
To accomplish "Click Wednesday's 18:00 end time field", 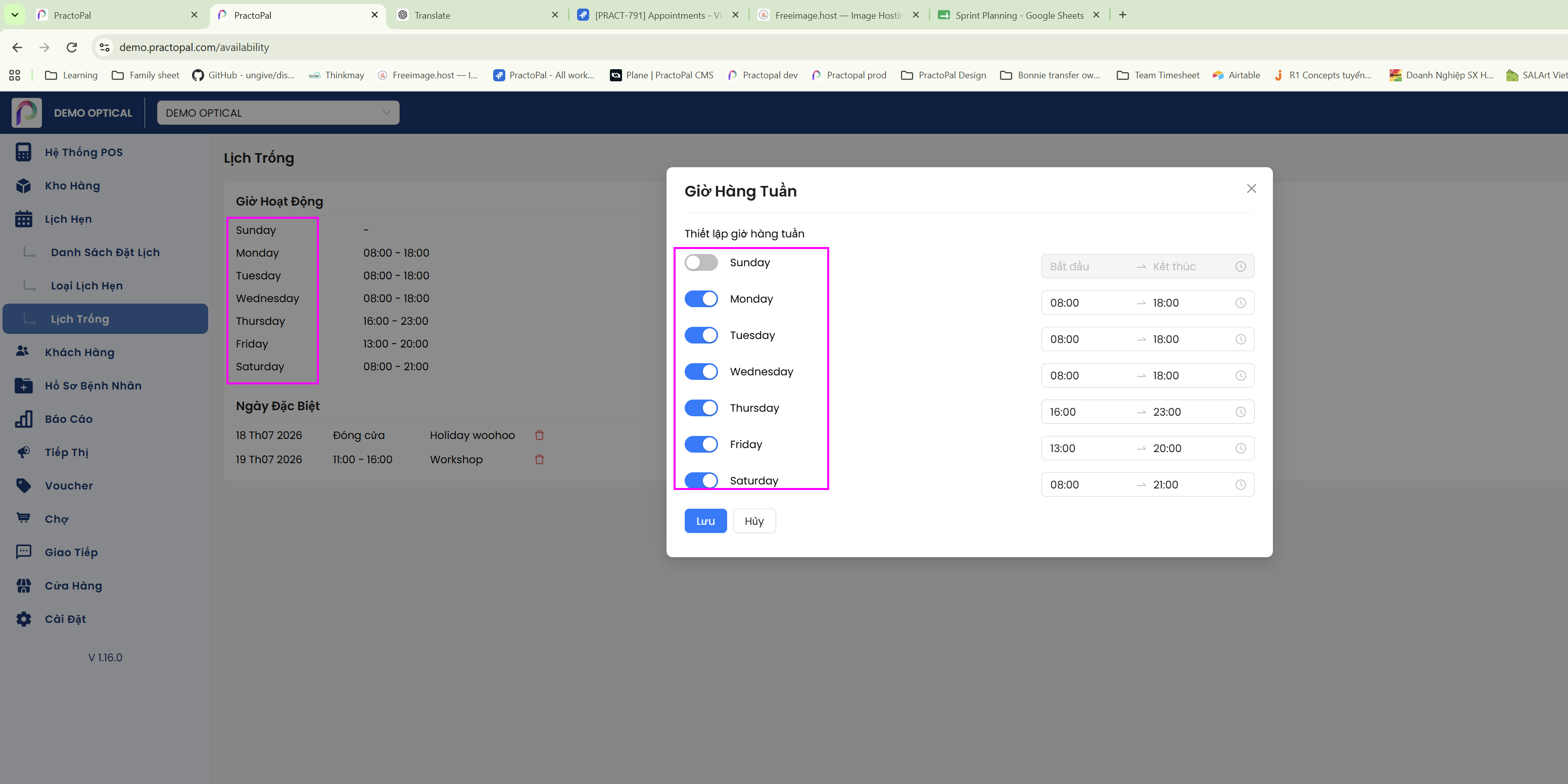I will coord(1190,375).
